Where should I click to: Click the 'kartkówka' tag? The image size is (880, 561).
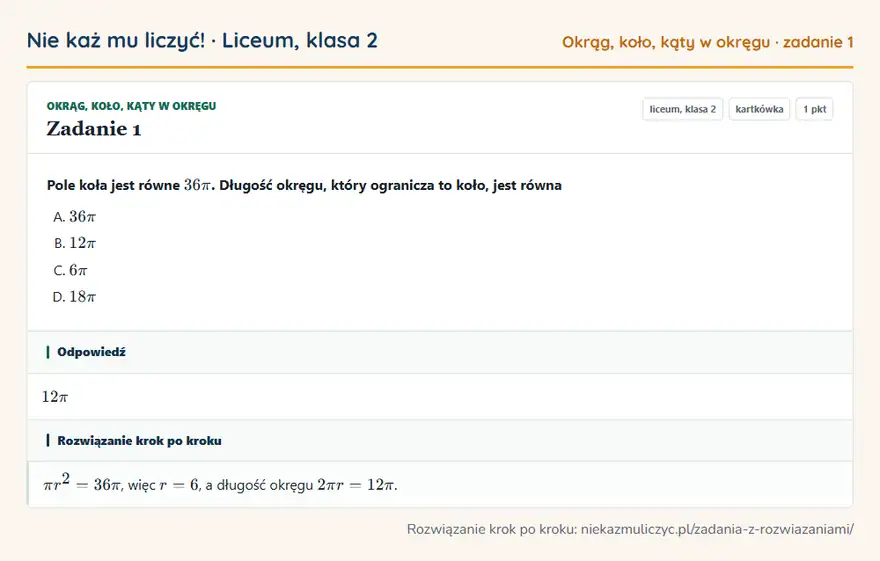[759, 109]
